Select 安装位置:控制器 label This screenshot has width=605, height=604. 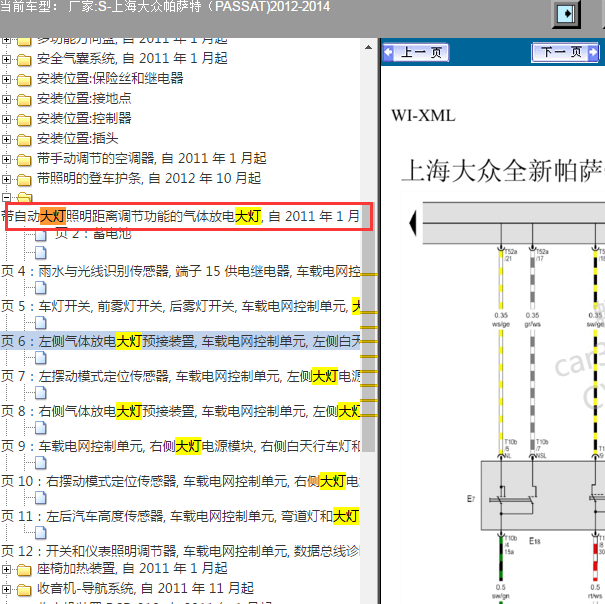tap(84, 119)
